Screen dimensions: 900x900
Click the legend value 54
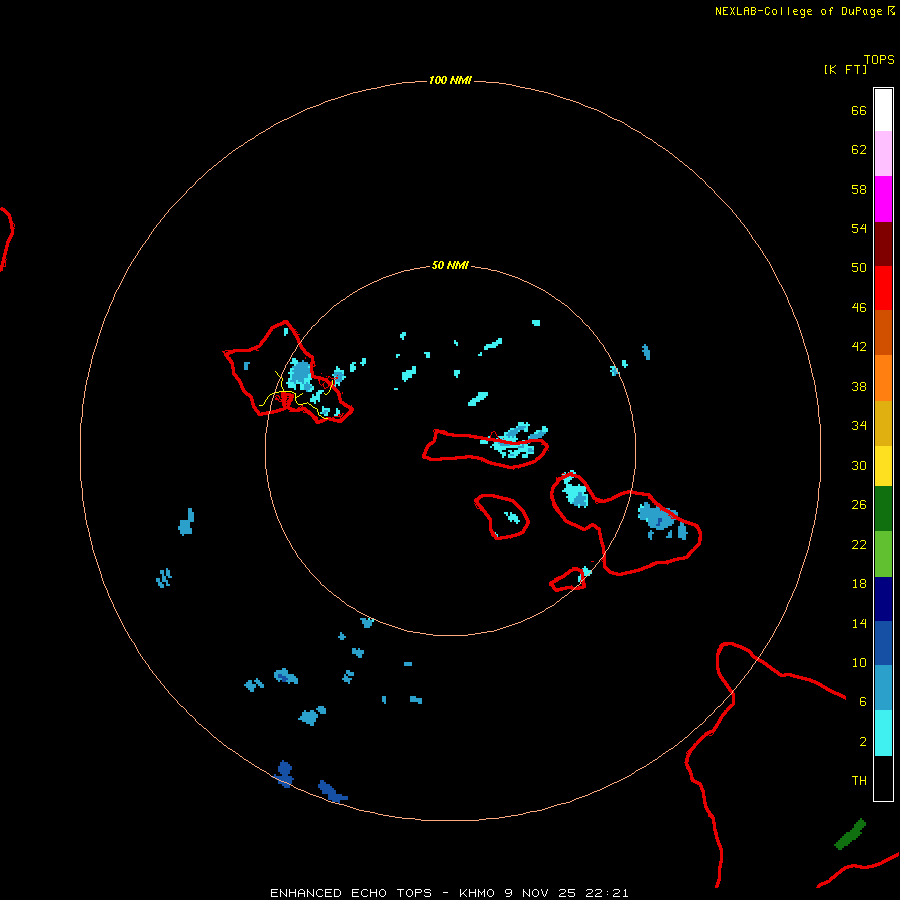(x=859, y=228)
